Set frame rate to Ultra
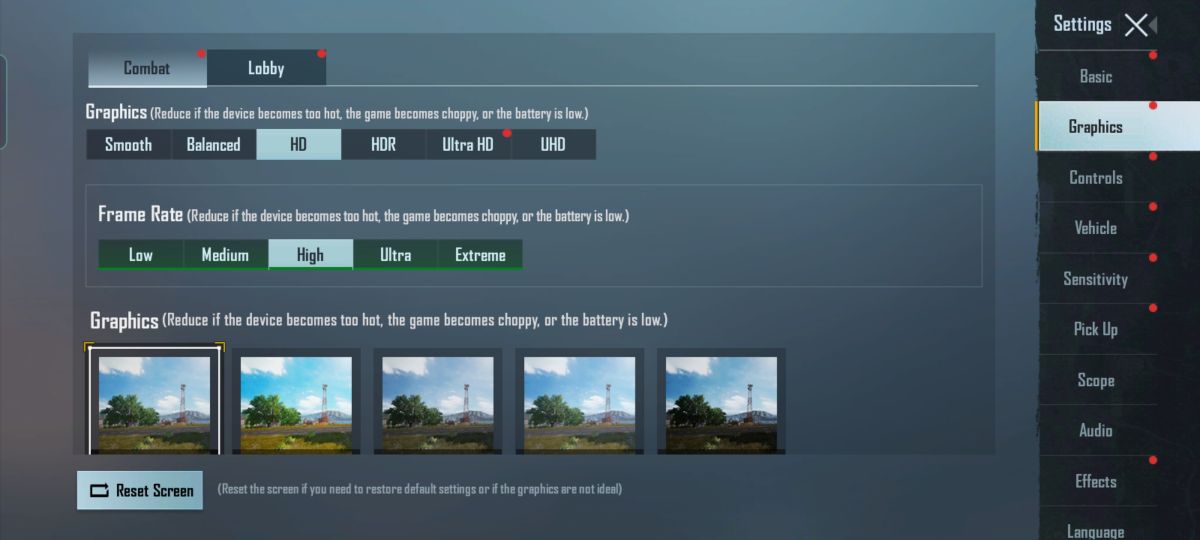 point(395,255)
